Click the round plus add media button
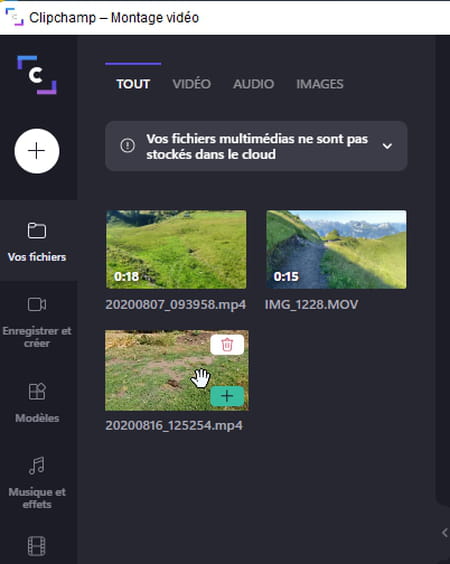The width and height of the screenshot is (450, 564). (37, 151)
